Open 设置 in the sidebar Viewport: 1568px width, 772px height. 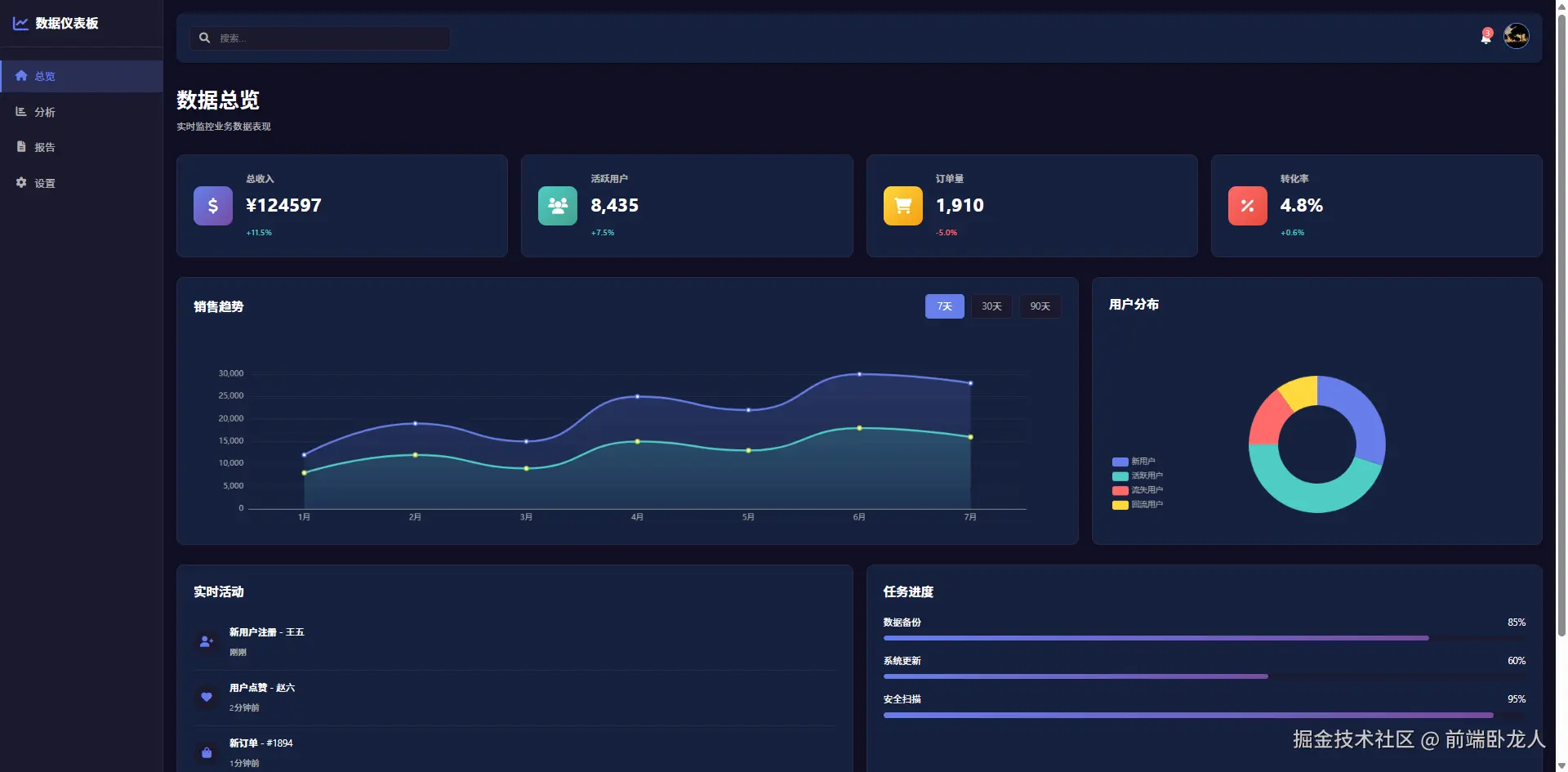click(82, 183)
